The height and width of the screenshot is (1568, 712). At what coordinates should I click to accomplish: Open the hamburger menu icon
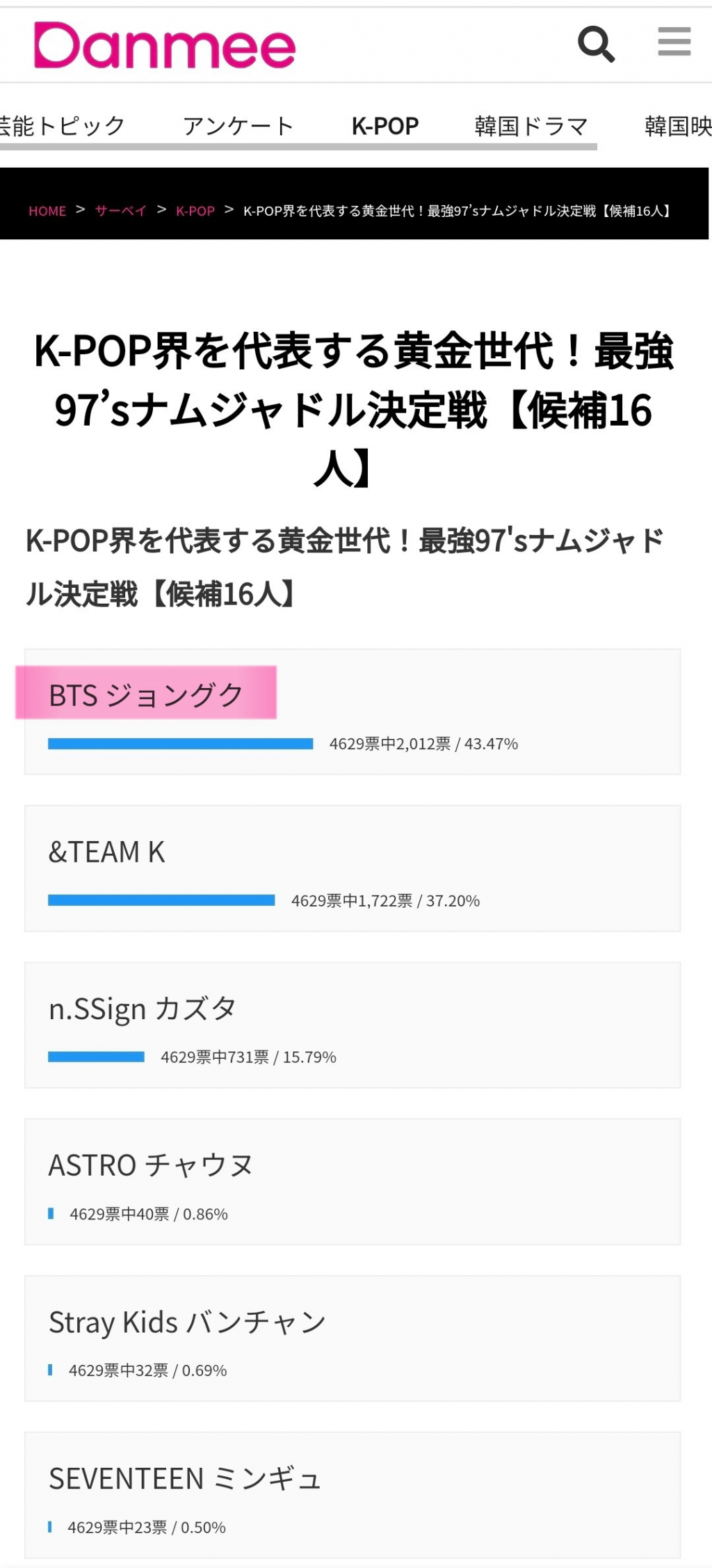(674, 42)
